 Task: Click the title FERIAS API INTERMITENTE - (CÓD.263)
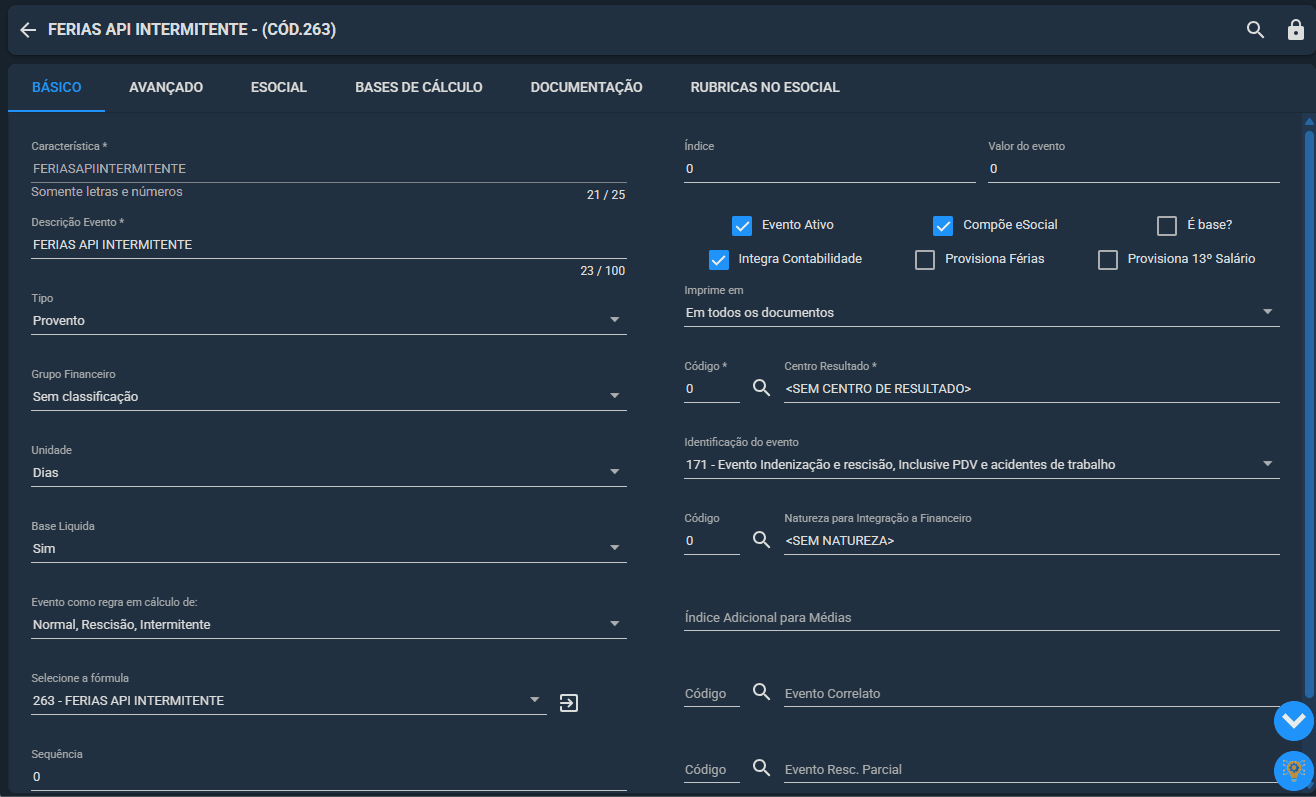(192, 30)
